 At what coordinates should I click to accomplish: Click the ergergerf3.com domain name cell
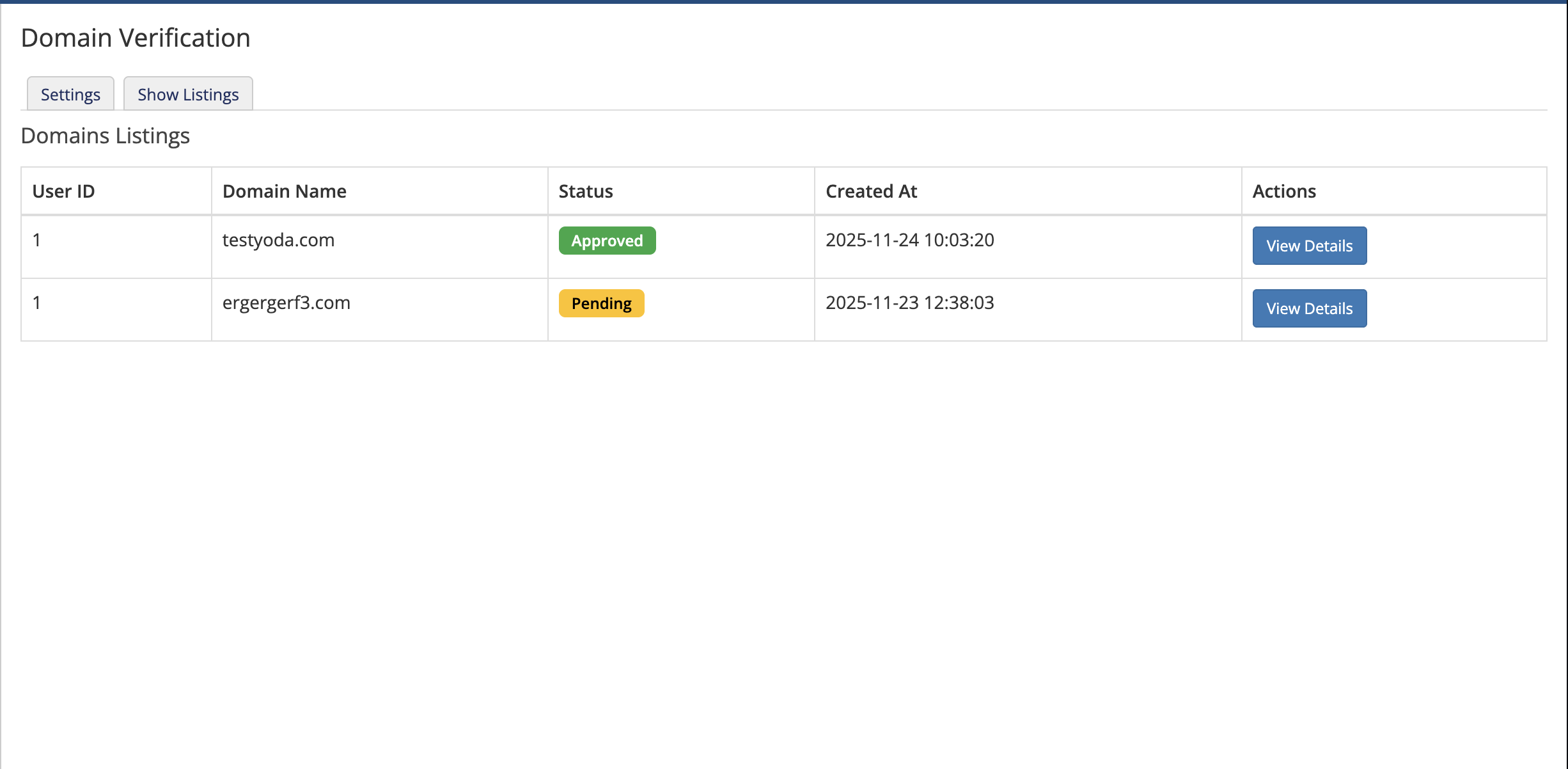[x=286, y=303]
